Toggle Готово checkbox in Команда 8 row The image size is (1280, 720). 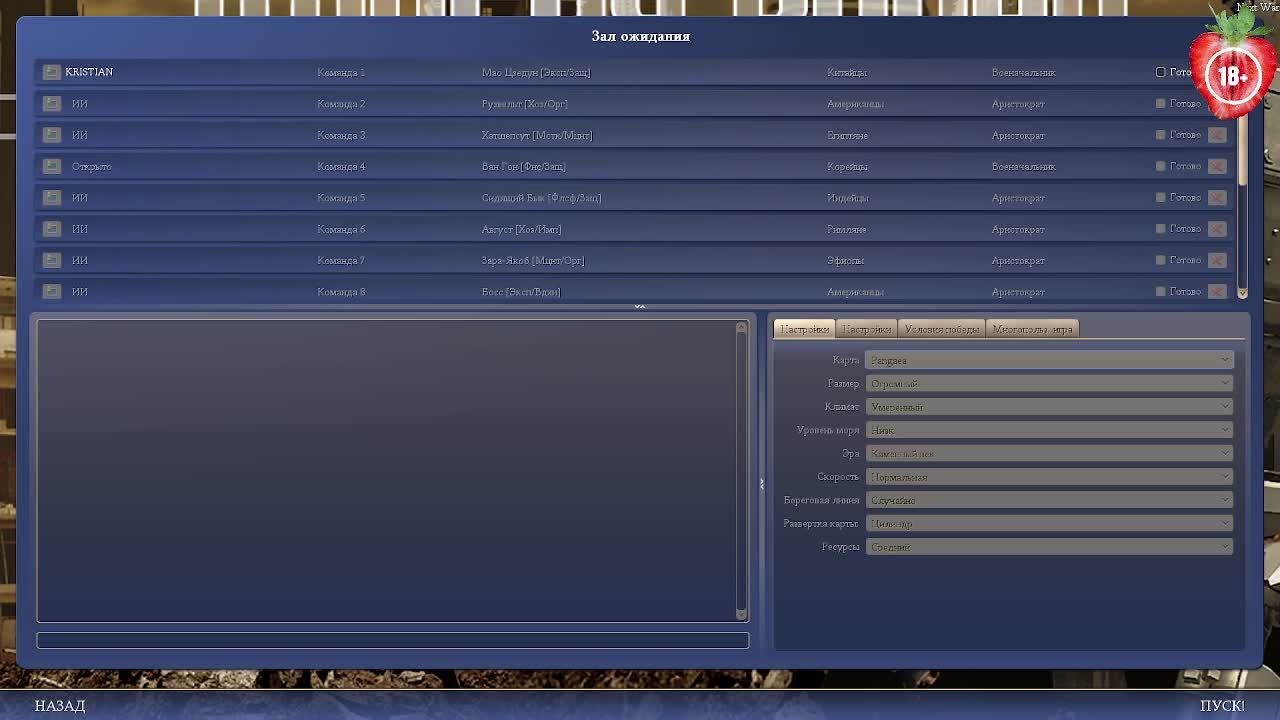pyautogui.click(x=1161, y=291)
